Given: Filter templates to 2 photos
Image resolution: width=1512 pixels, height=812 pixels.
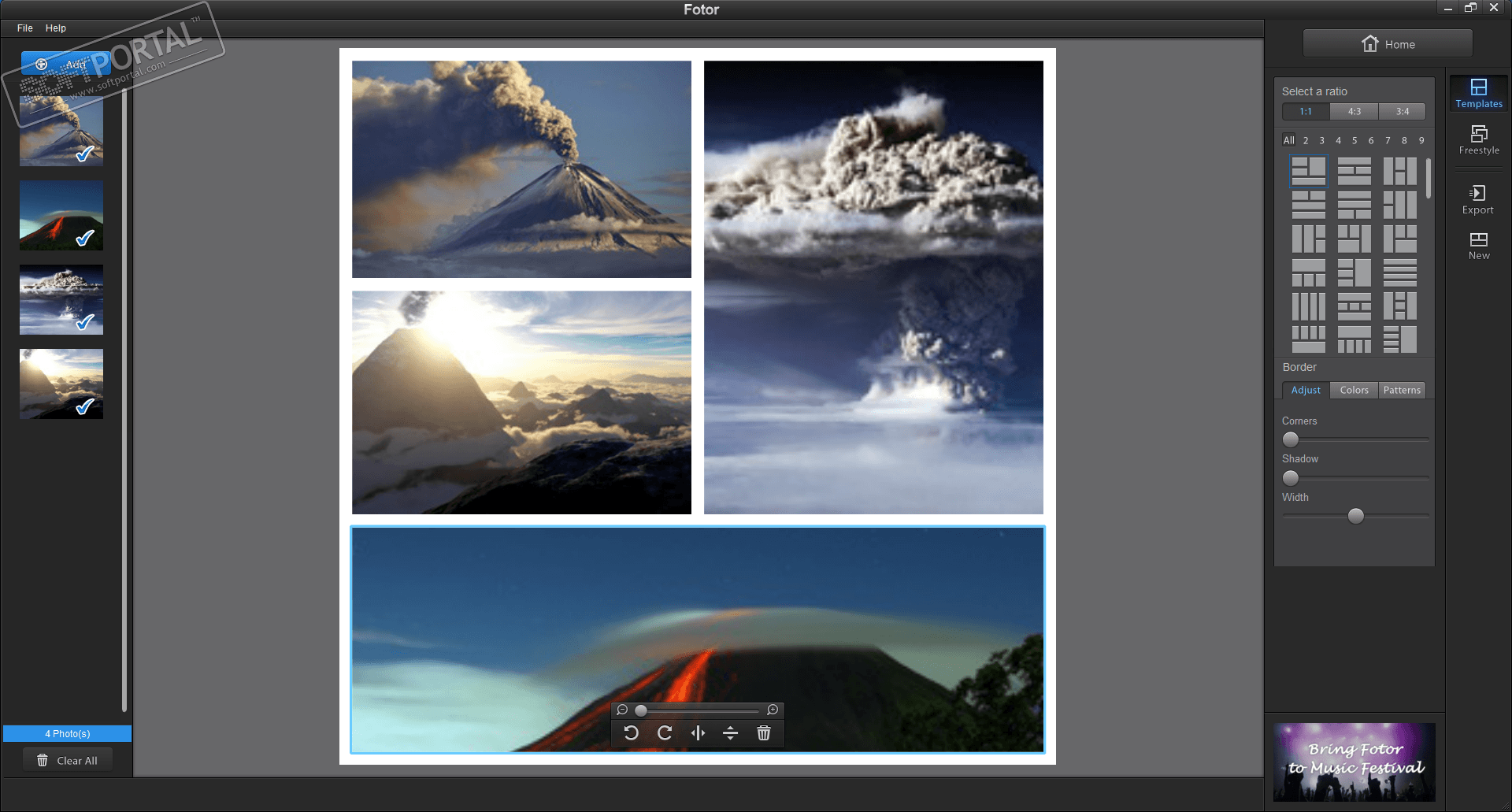Looking at the screenshot, I should click(1306, 140).
